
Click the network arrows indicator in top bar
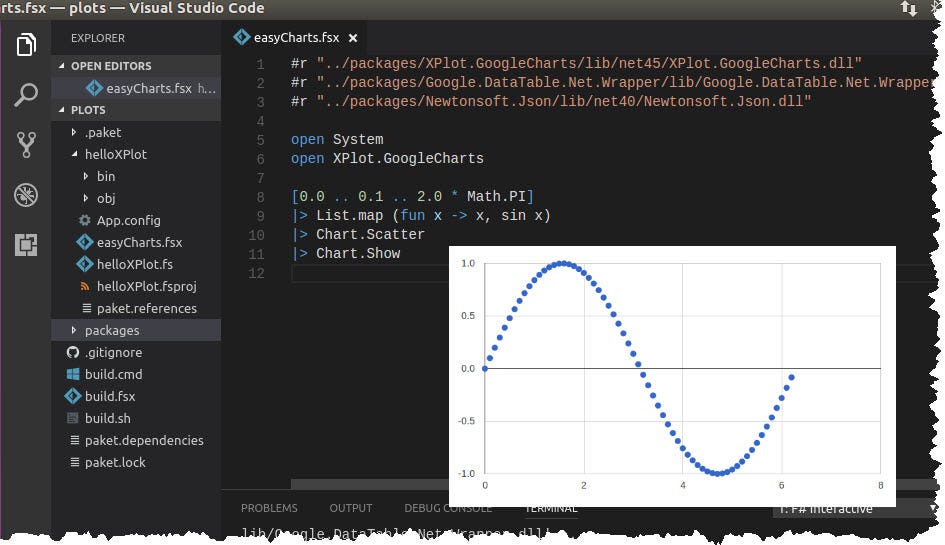tap(908, 8)
